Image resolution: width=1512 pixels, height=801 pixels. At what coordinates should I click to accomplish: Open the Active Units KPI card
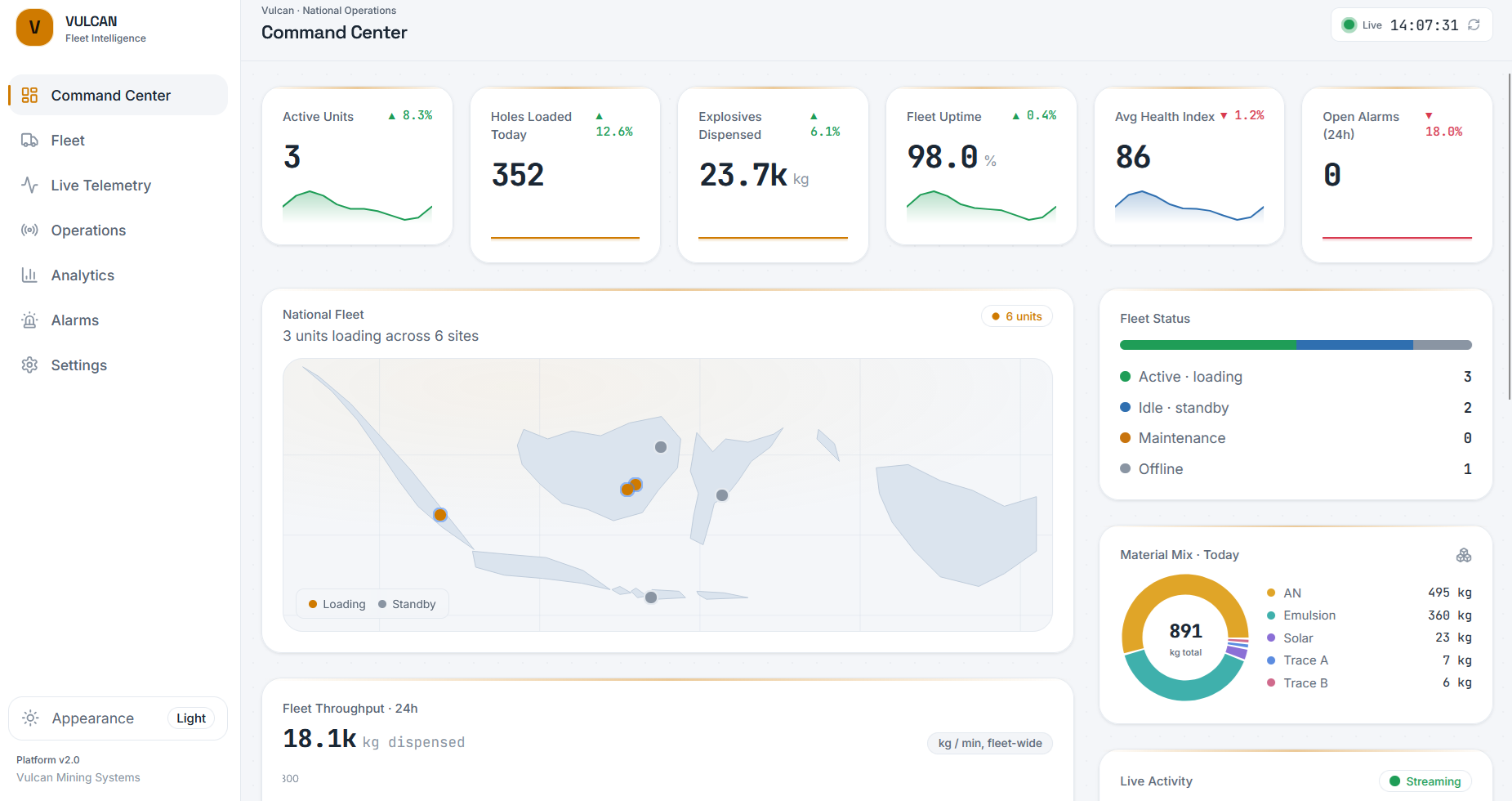pos(357,166)
